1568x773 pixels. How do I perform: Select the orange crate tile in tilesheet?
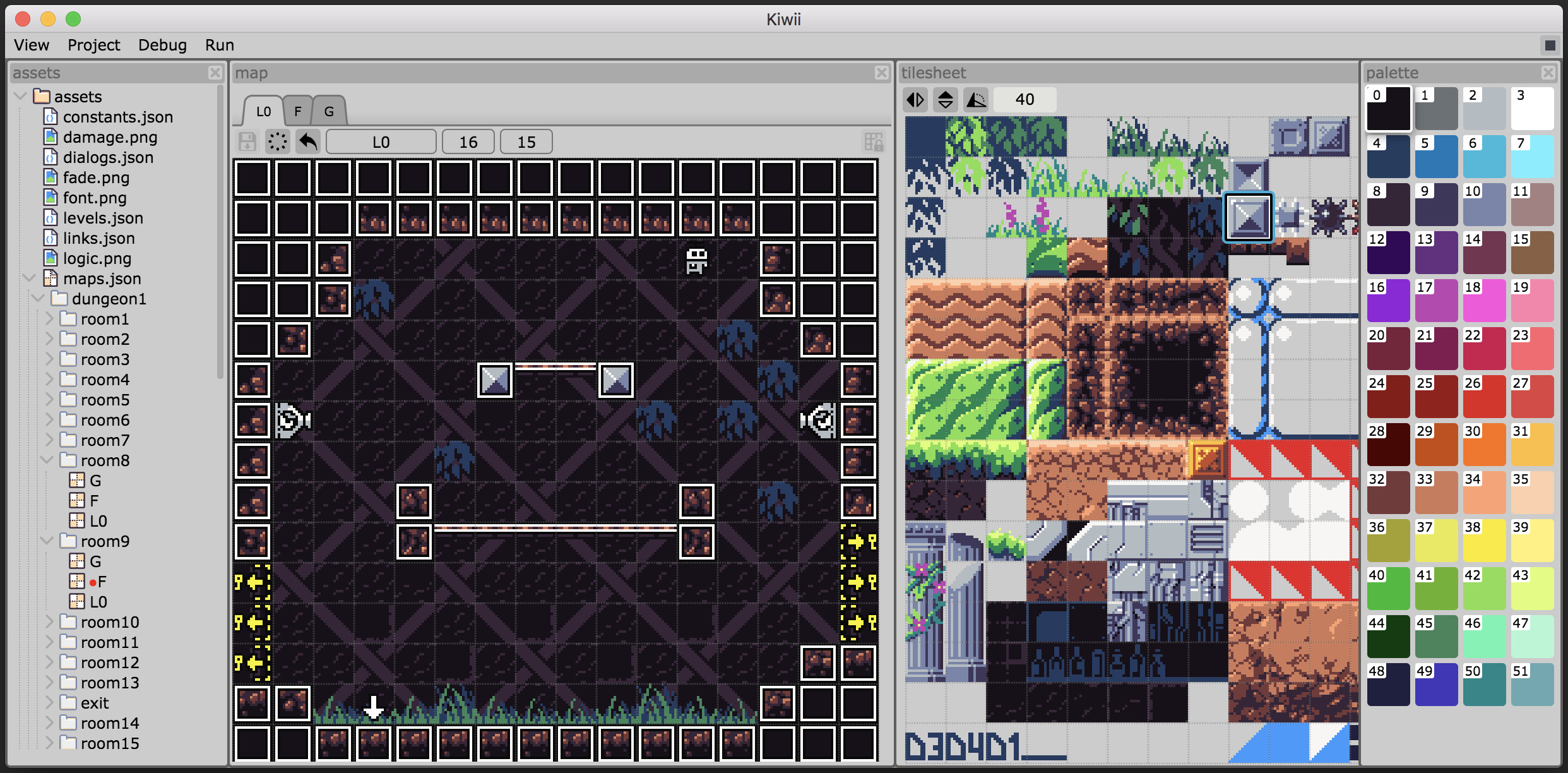(1207, 459)
